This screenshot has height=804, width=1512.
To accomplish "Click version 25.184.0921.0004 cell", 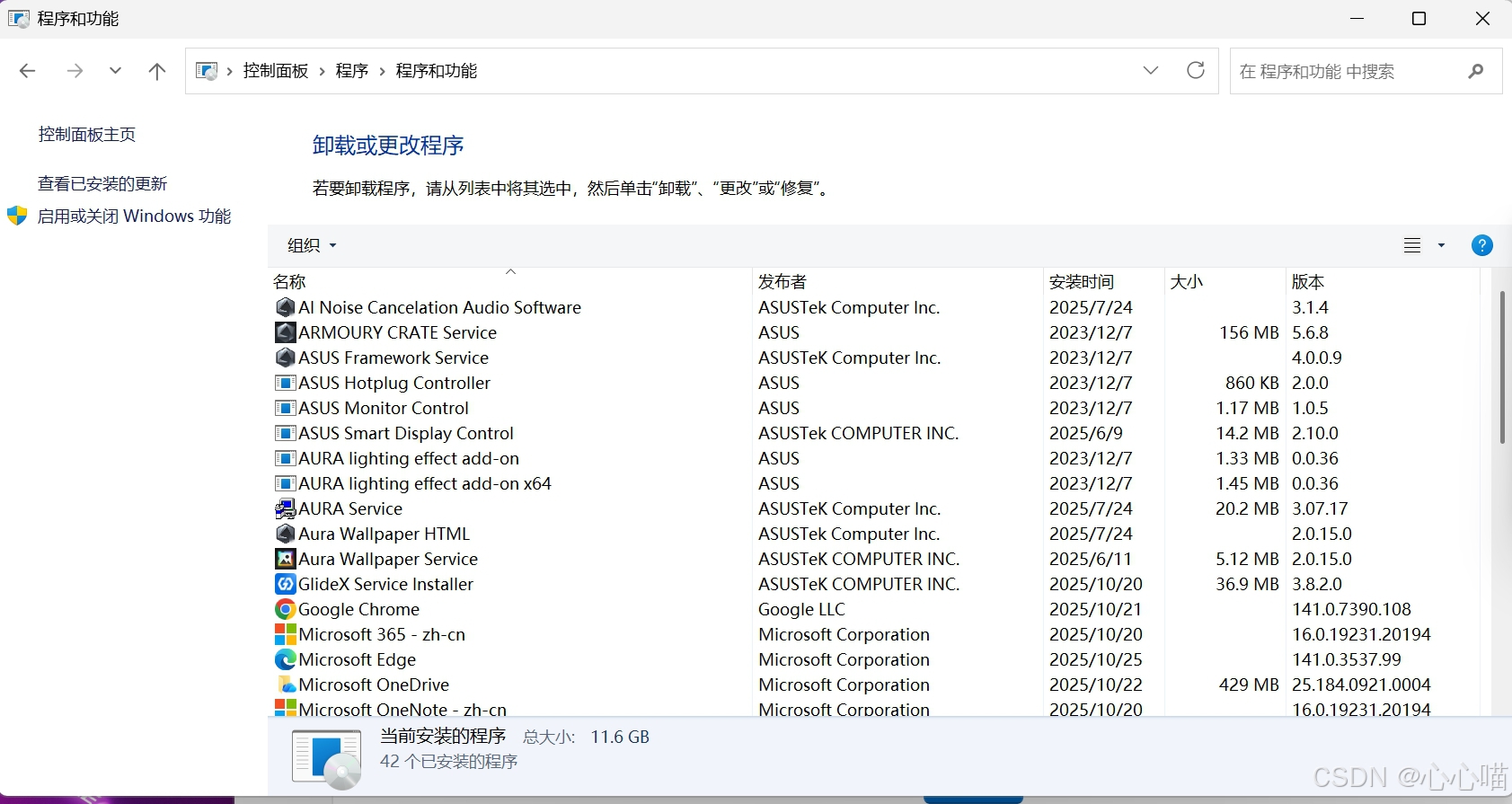I will point(1361,685).
